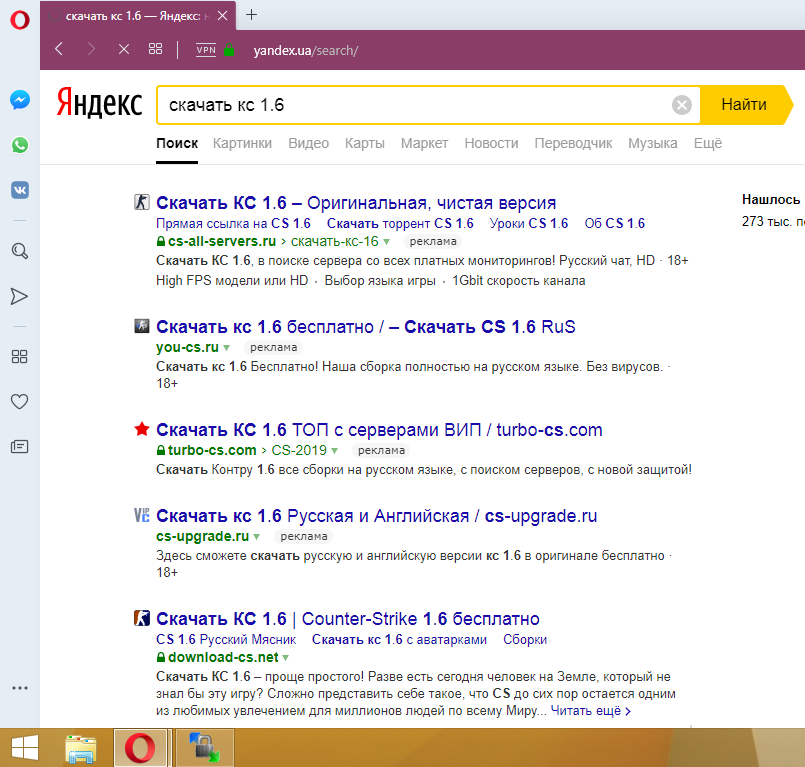Open 'Об CS 1.6' sitelink
The width and height of the screenshot is (805, 767).
click(615, 224)
